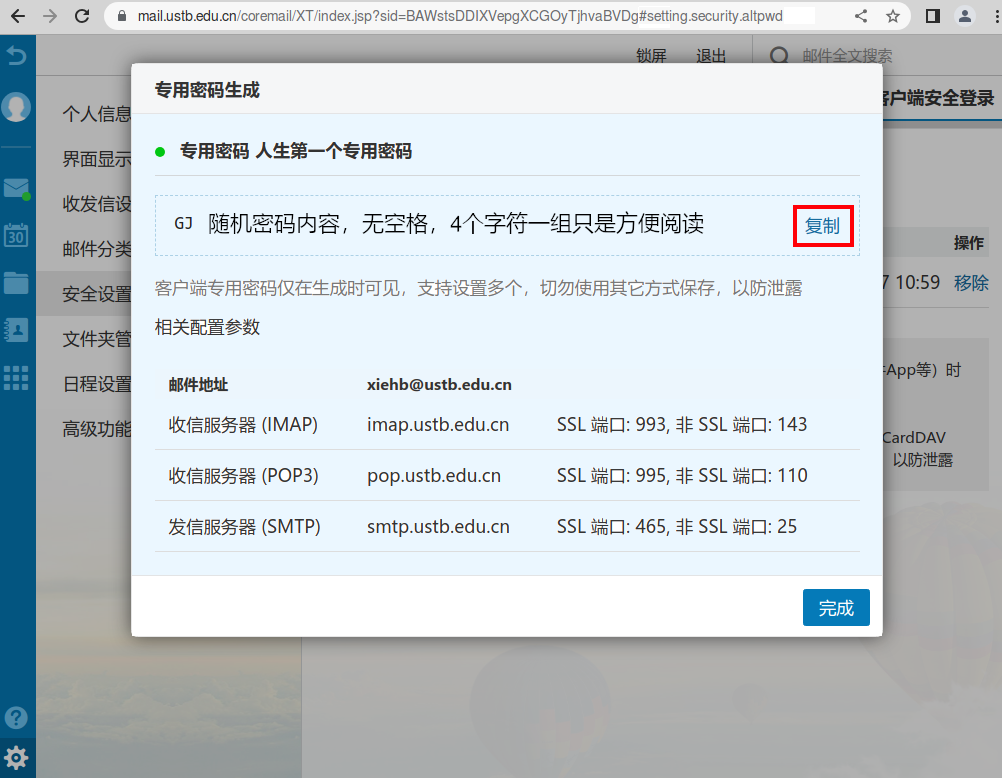1002x778 pixels.
Task: Copy the generated password via 复制
Action: (822, 226)
